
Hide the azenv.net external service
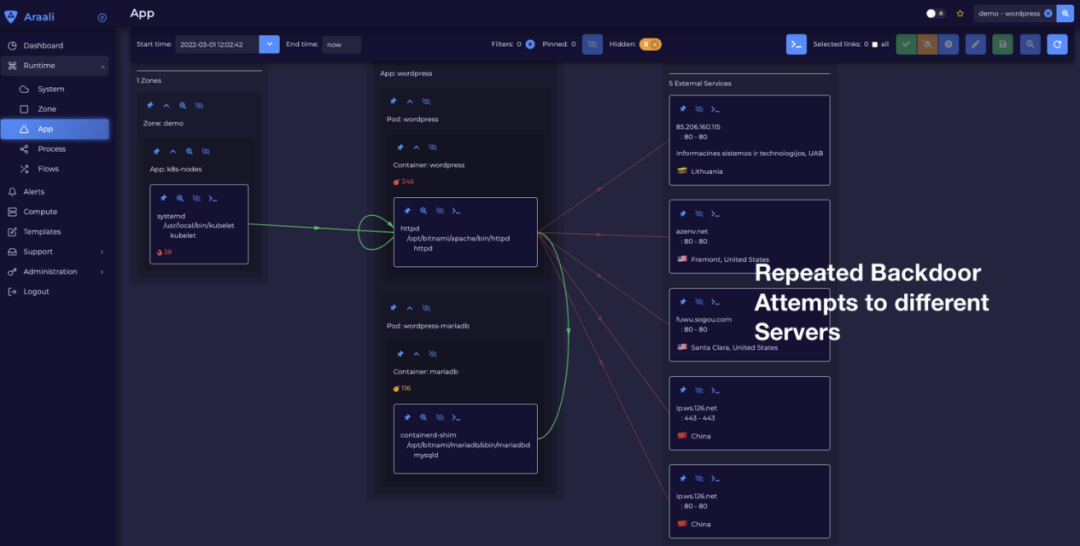click(699, 213)
